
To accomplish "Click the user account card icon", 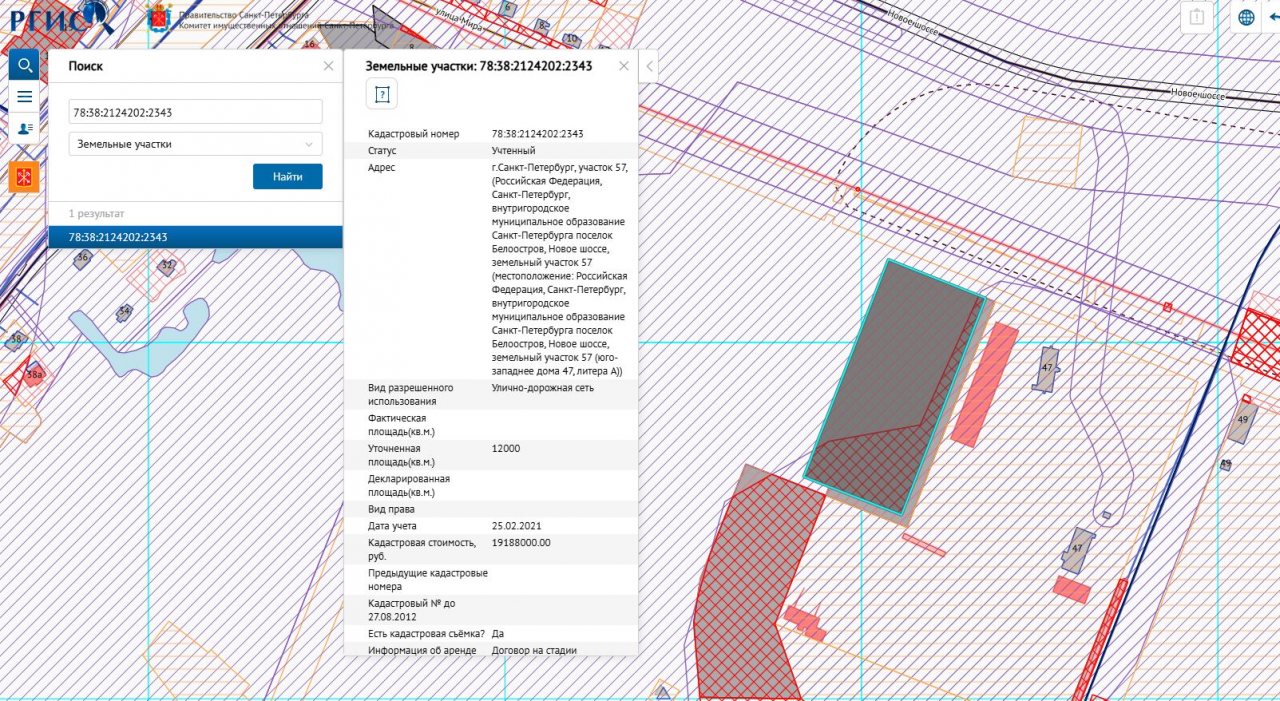I will pyautogui.click(x=24, y=129).
